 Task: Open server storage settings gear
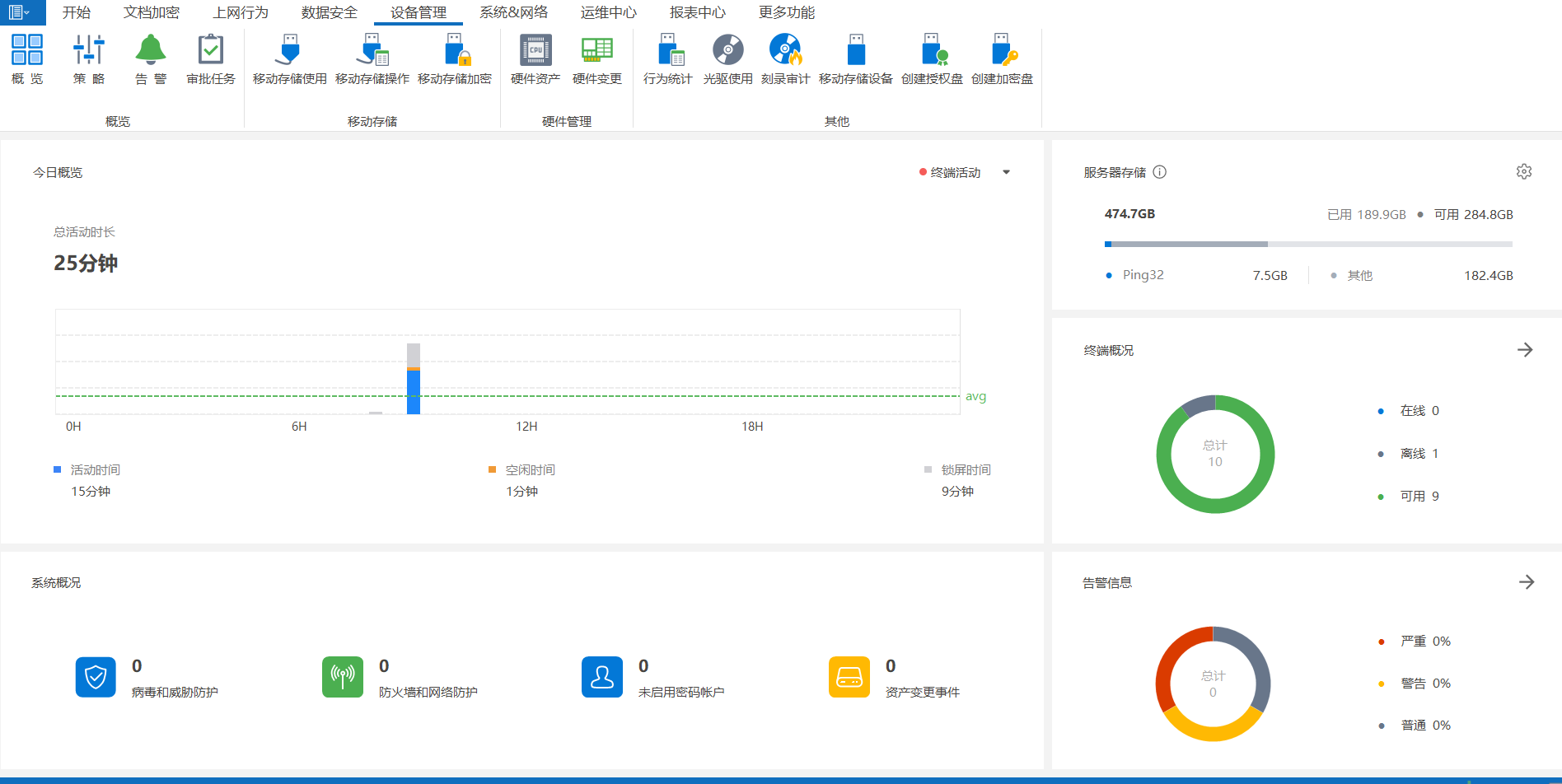(1523, 171)
